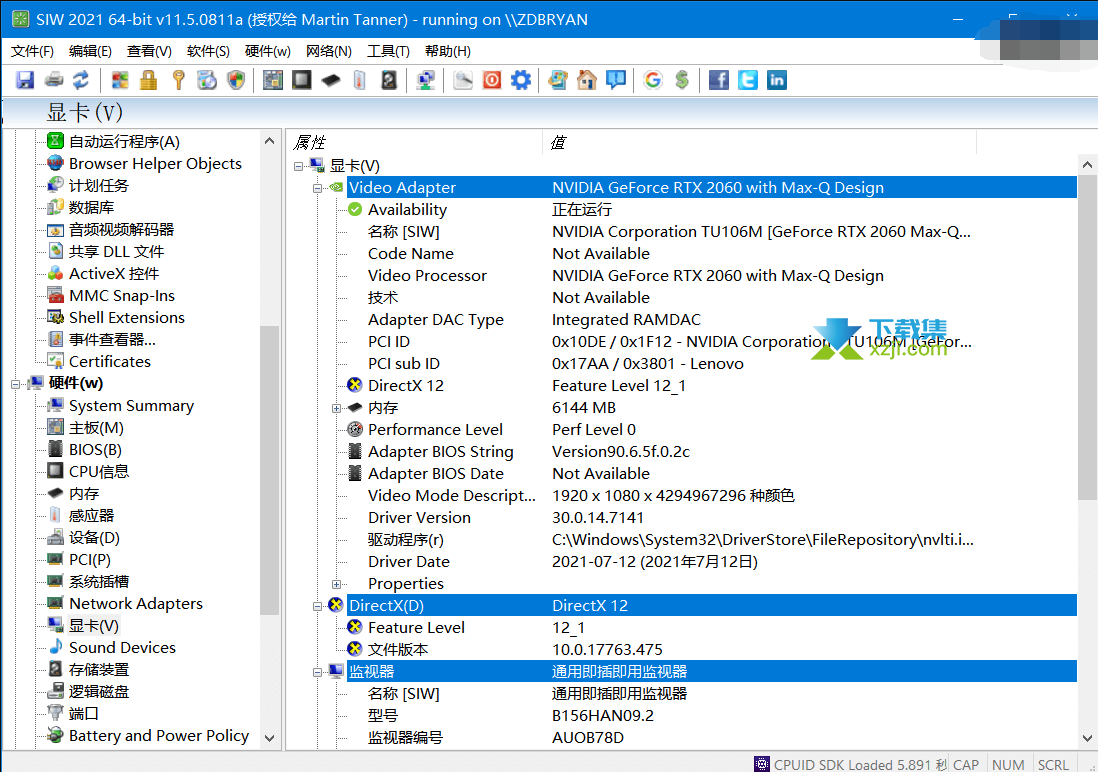The height and width of the screenshot is (772, 1098).
Task: Click the security shield toolbar icon
Action: pyautogui.click(x=237, y=80)
